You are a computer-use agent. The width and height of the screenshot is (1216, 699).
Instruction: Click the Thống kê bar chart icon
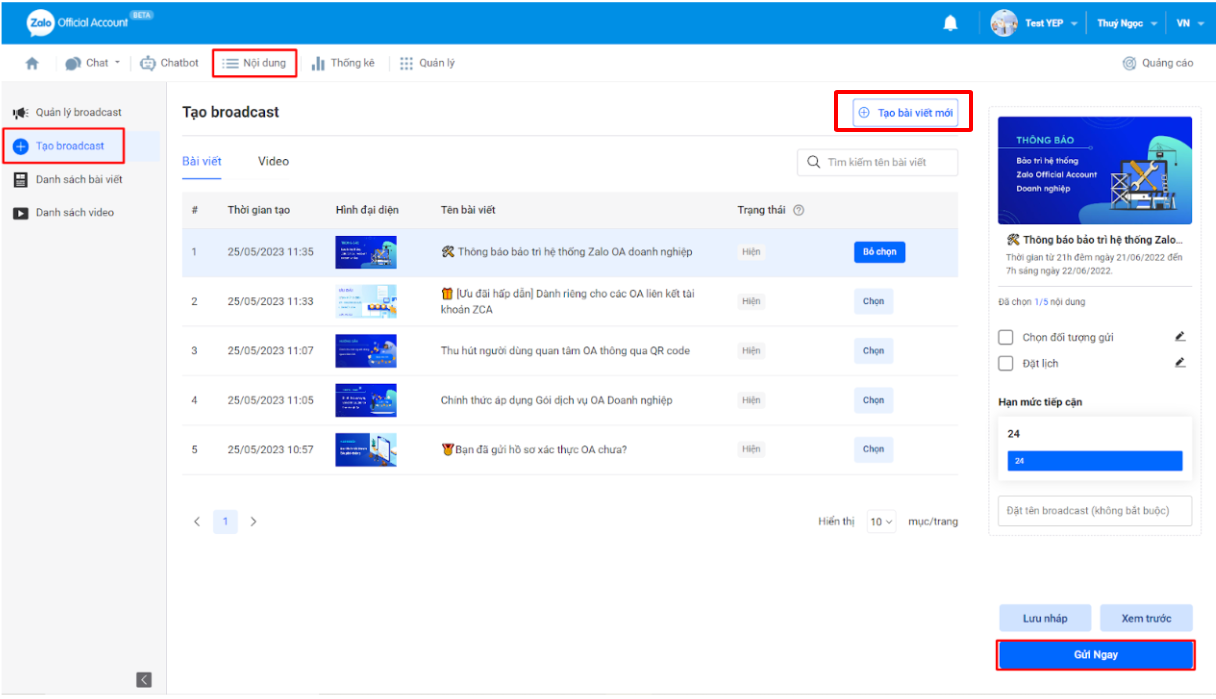point(318,63)
